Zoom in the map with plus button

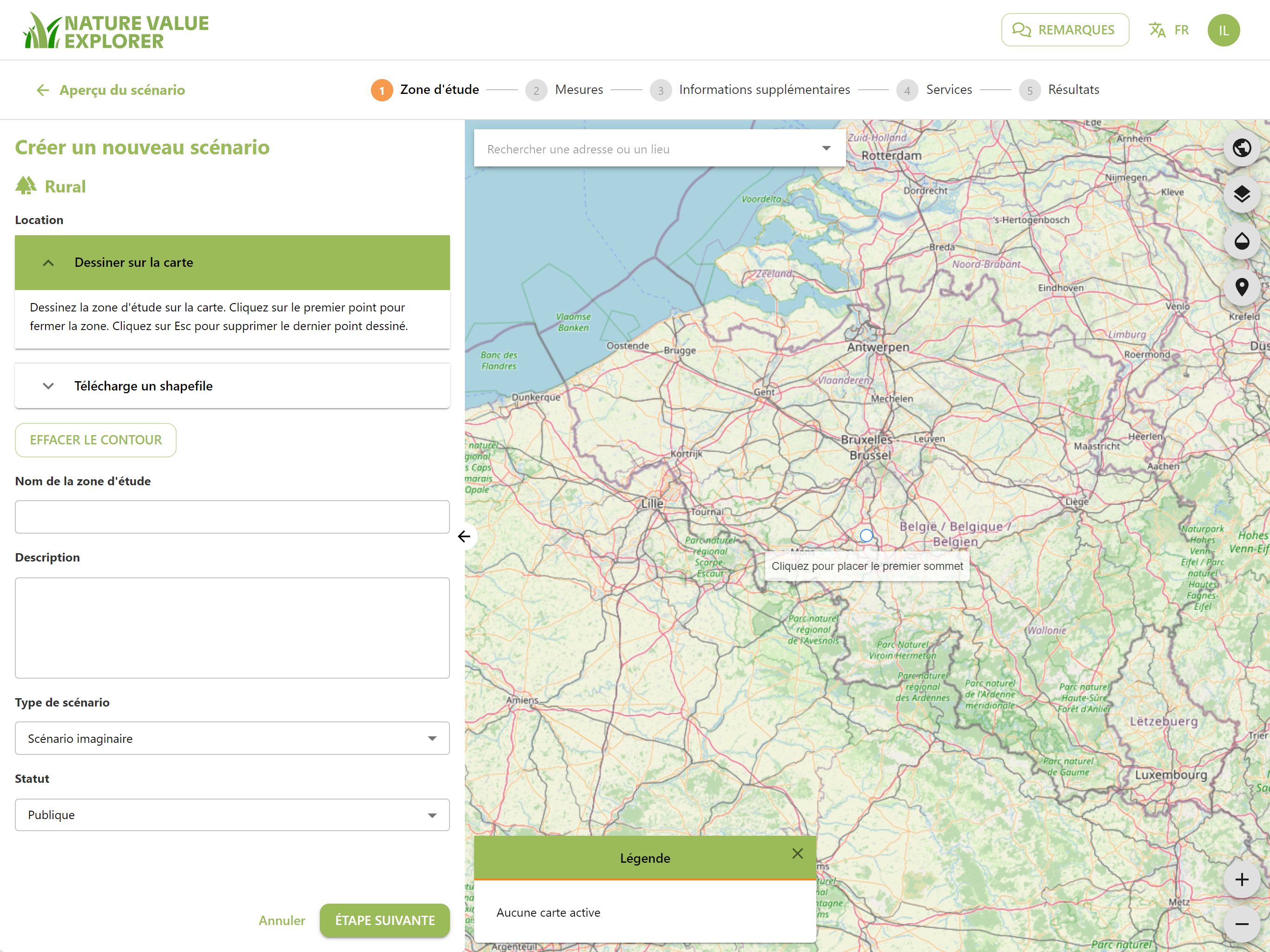click(1241, 879)
